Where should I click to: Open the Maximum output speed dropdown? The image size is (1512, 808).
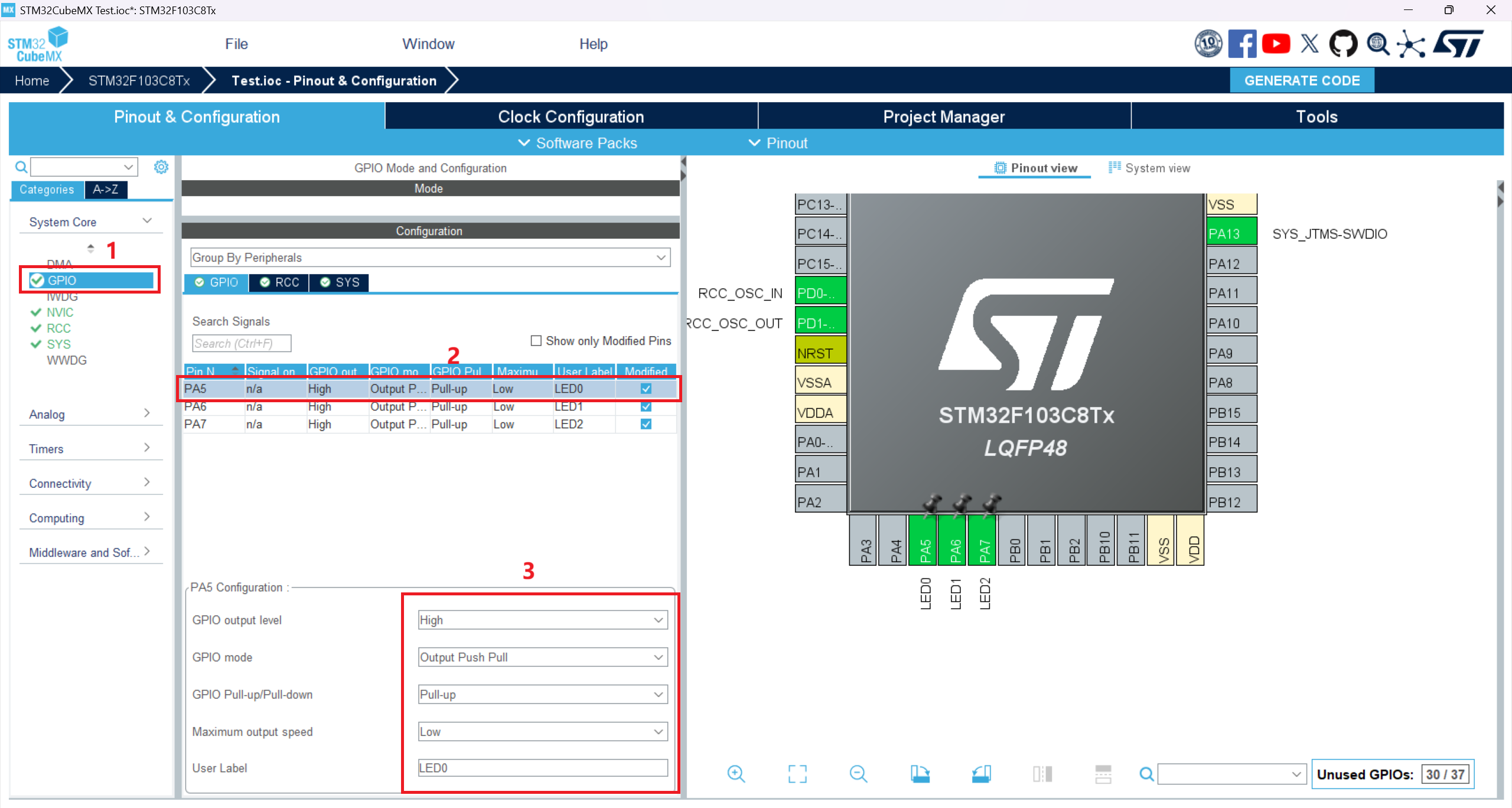tap(542, 732)
